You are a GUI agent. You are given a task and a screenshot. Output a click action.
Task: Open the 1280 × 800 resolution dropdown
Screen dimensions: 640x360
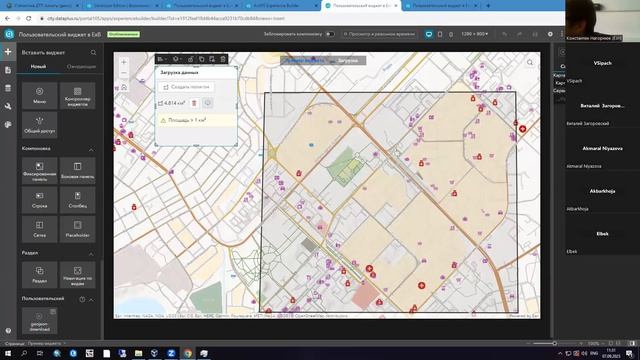(474, 34)
